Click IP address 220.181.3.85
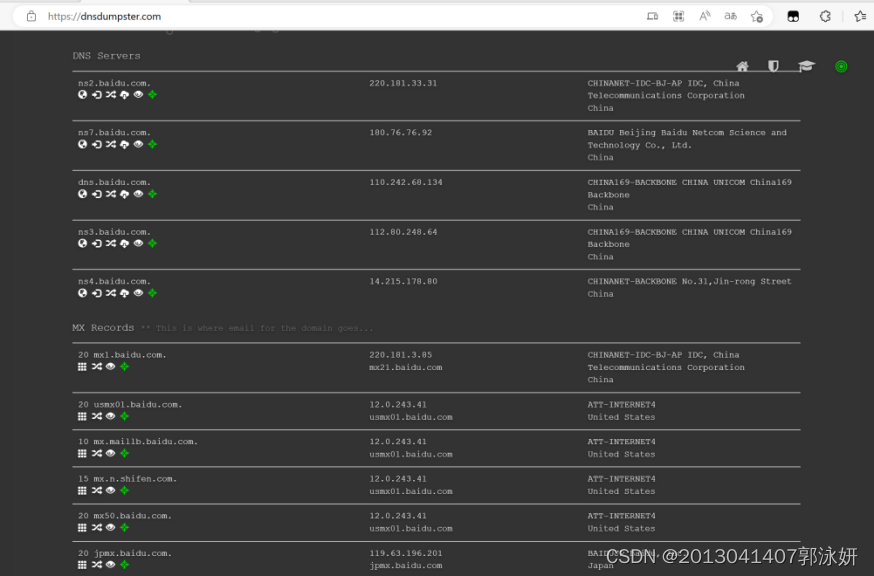Screen dimensions: 874x576 pyautogui.click(x=401, y=355)
